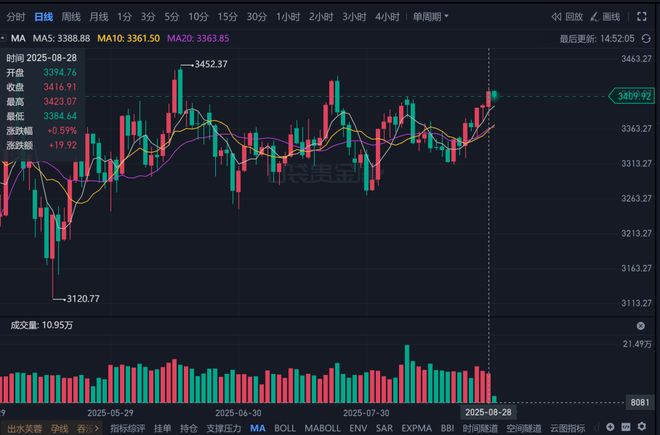Switch to 周线 weekly chart tab

[71, 17]
